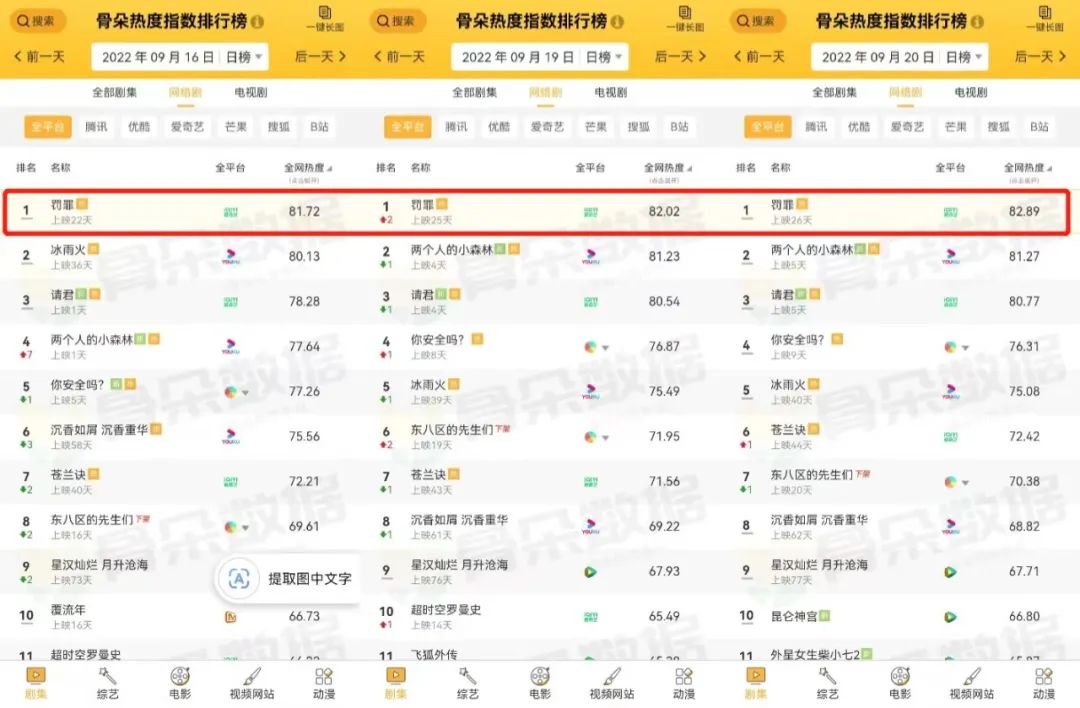The height and width of the screenshot is (708, 1080).
Task: Open 剧集 in the Sept 16 panel's bottom bar
Action: (36, 683)
